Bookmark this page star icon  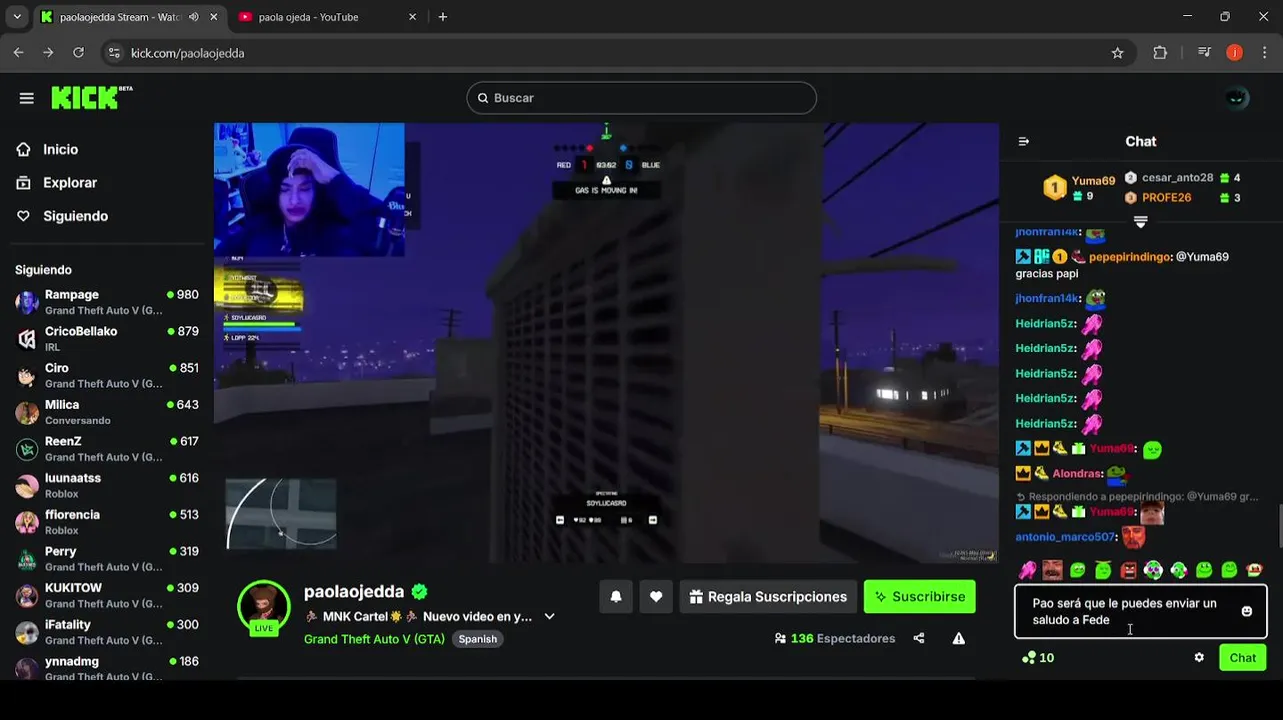[1117, 53]
